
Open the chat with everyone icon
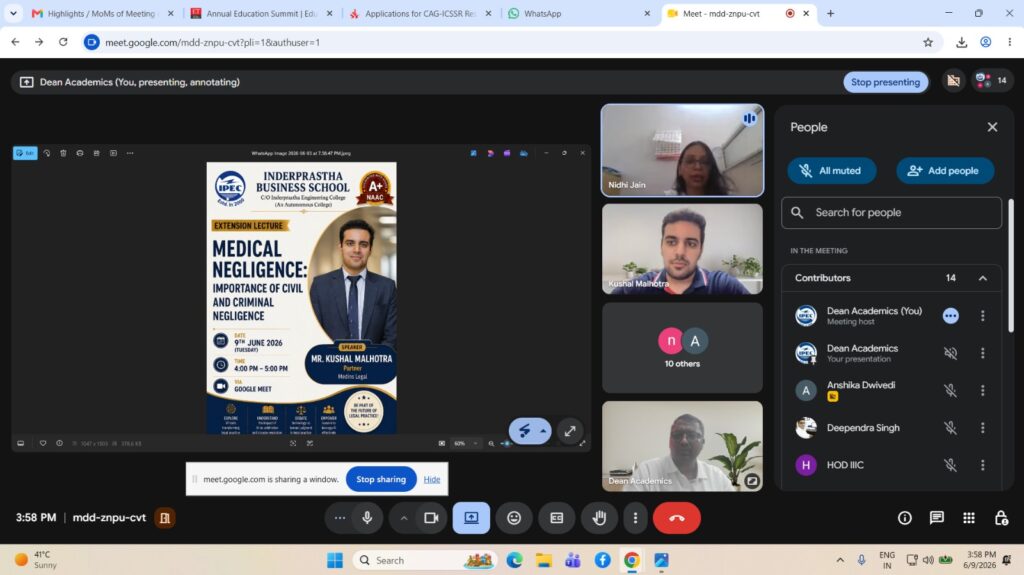coord(936,518)
